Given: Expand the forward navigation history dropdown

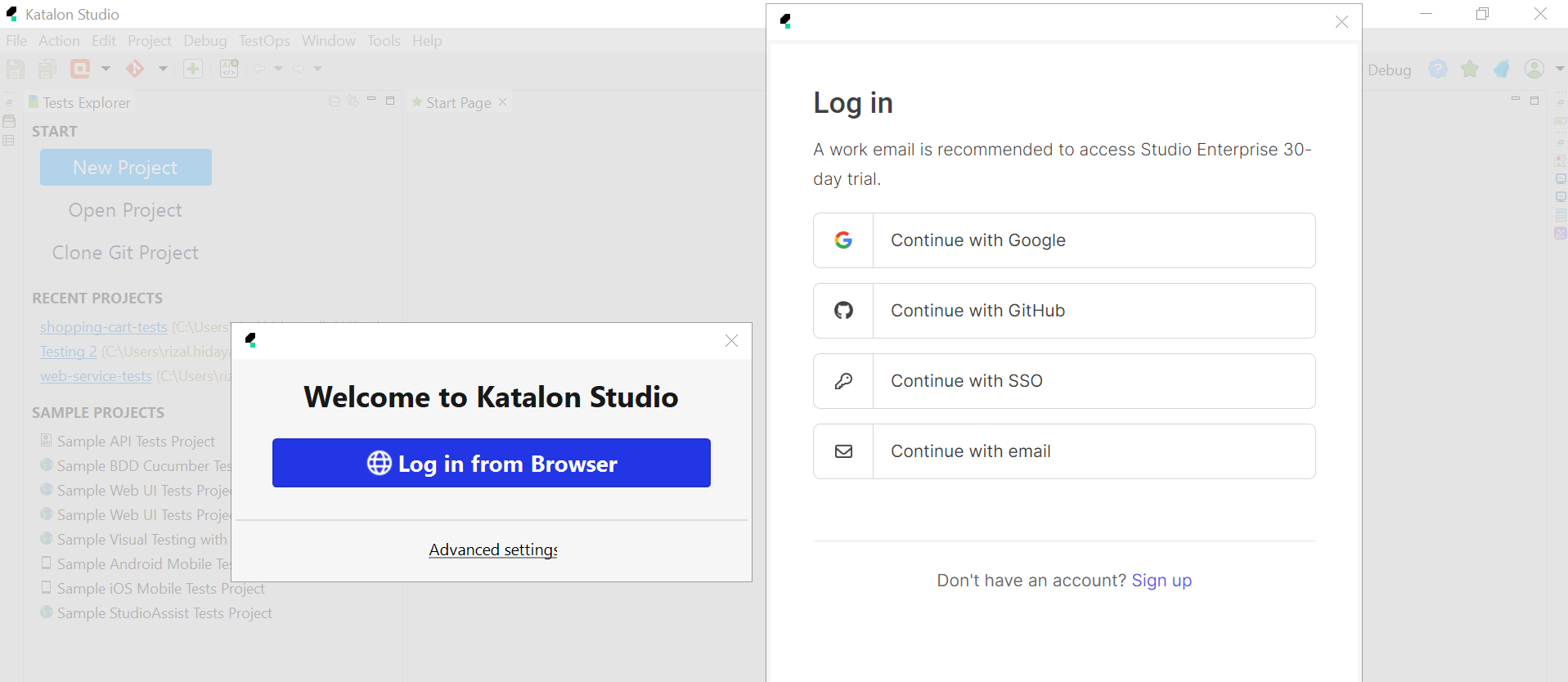Looking at the screenshot, I should [x=318, y=69].
